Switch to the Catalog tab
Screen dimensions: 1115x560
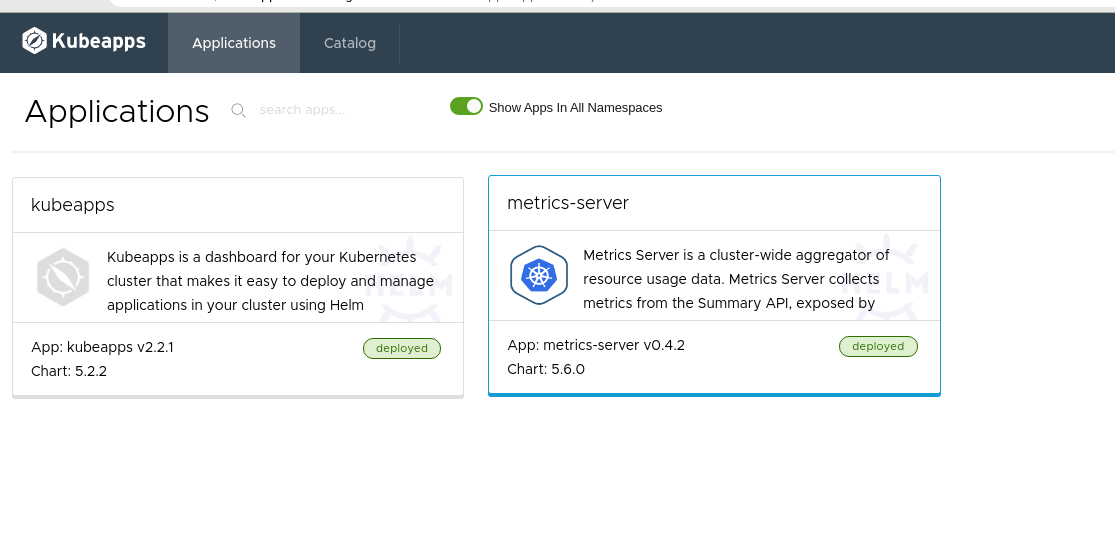point(350,43)
